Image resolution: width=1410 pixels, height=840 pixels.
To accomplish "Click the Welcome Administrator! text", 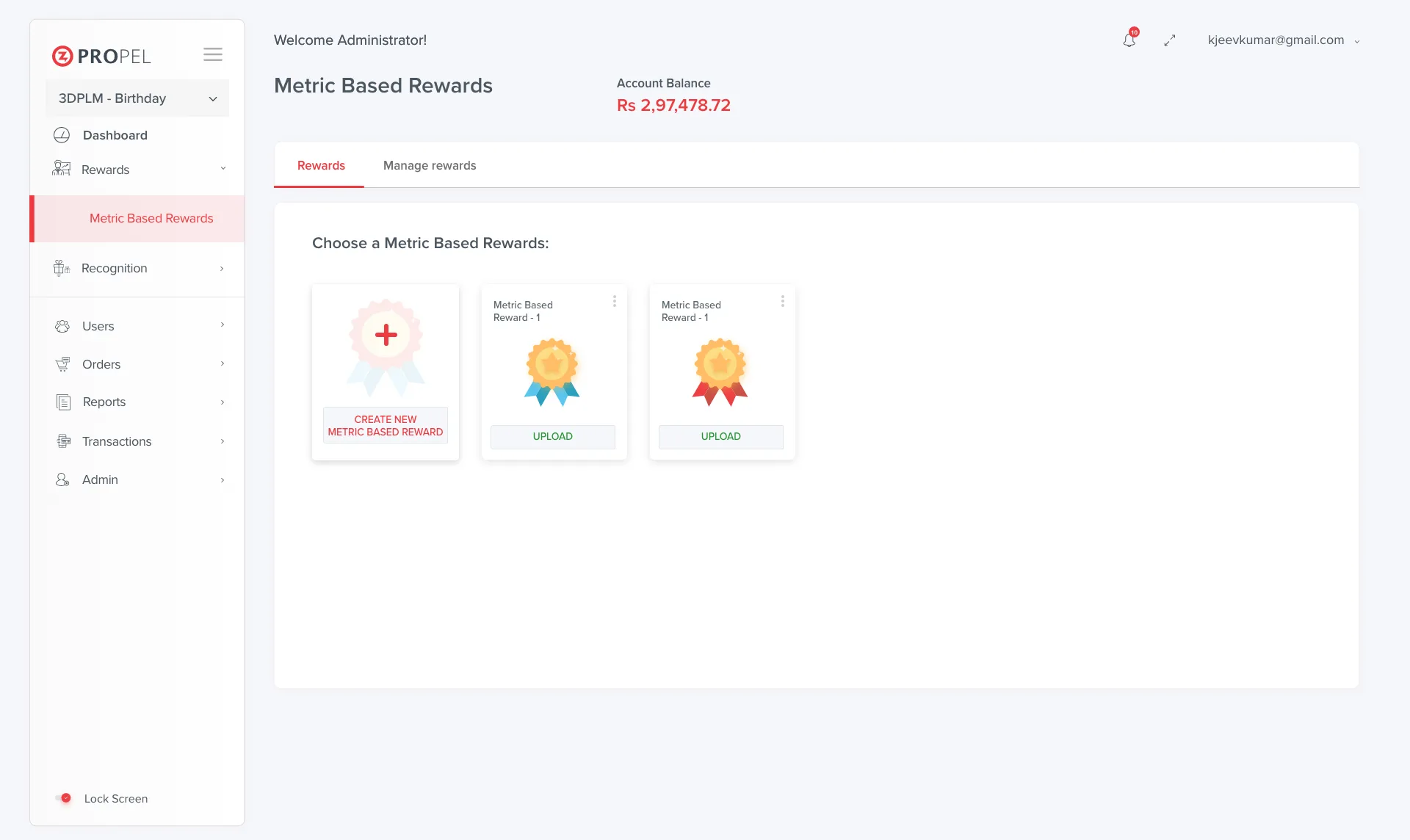I will 350,40.
